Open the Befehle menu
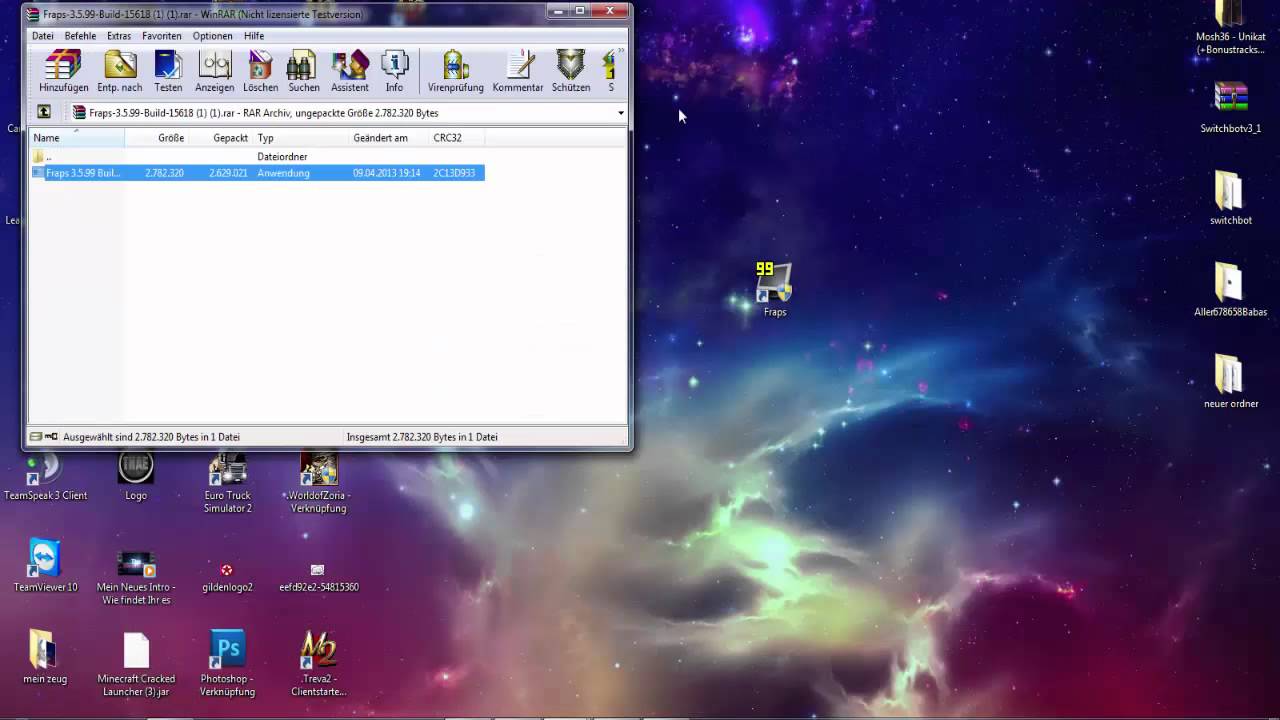The height and width of the screenshot is (720, 1280). [80, 36]
